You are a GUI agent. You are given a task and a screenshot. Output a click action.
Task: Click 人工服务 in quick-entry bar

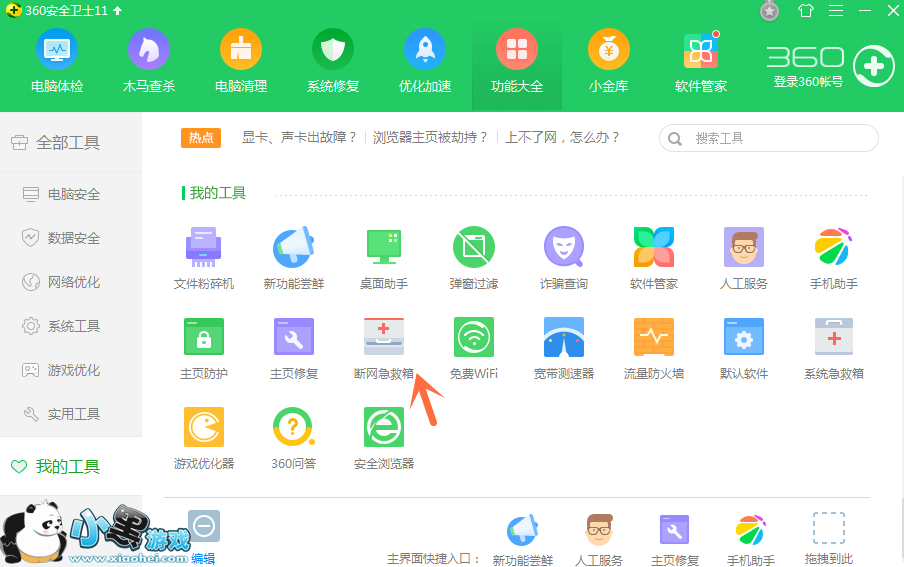pos(598,540)
